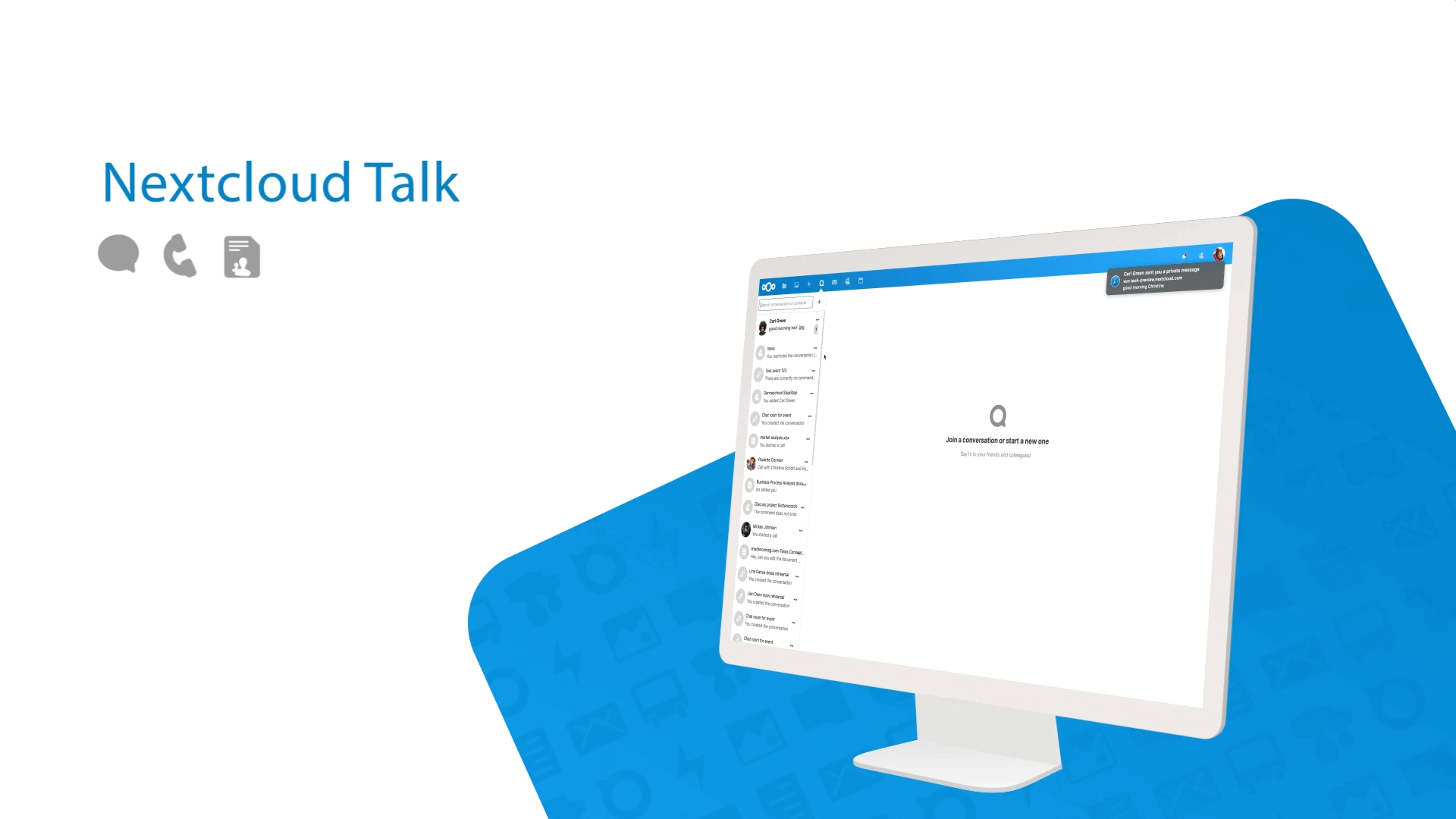Viewport: 1456px width, 819px height.
Task: Click the phone/call icon in feature icons
Action: (178, 257)
